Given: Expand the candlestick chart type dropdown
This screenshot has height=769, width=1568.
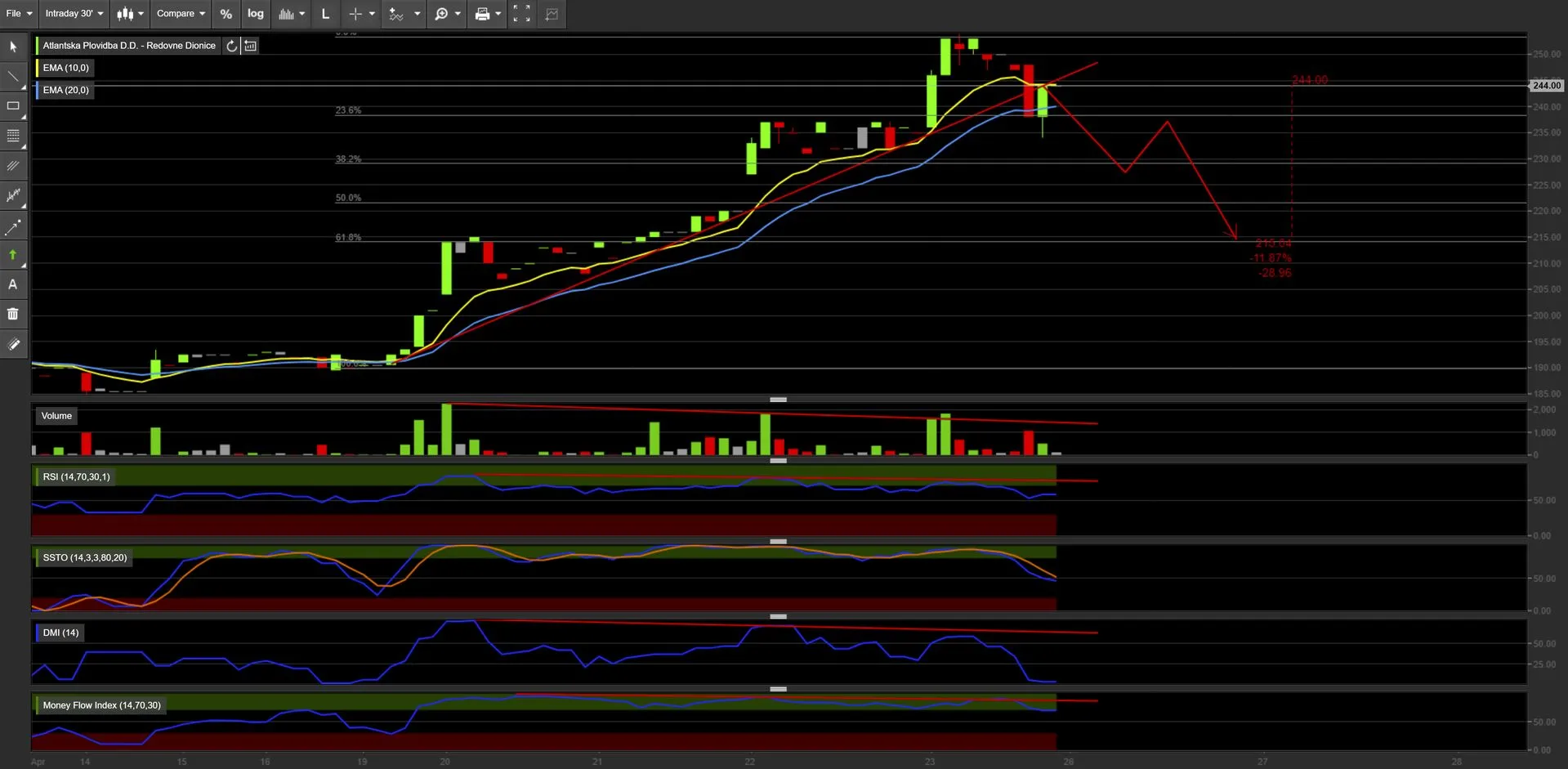Looking at the screenshot, I should coord(130,14).
